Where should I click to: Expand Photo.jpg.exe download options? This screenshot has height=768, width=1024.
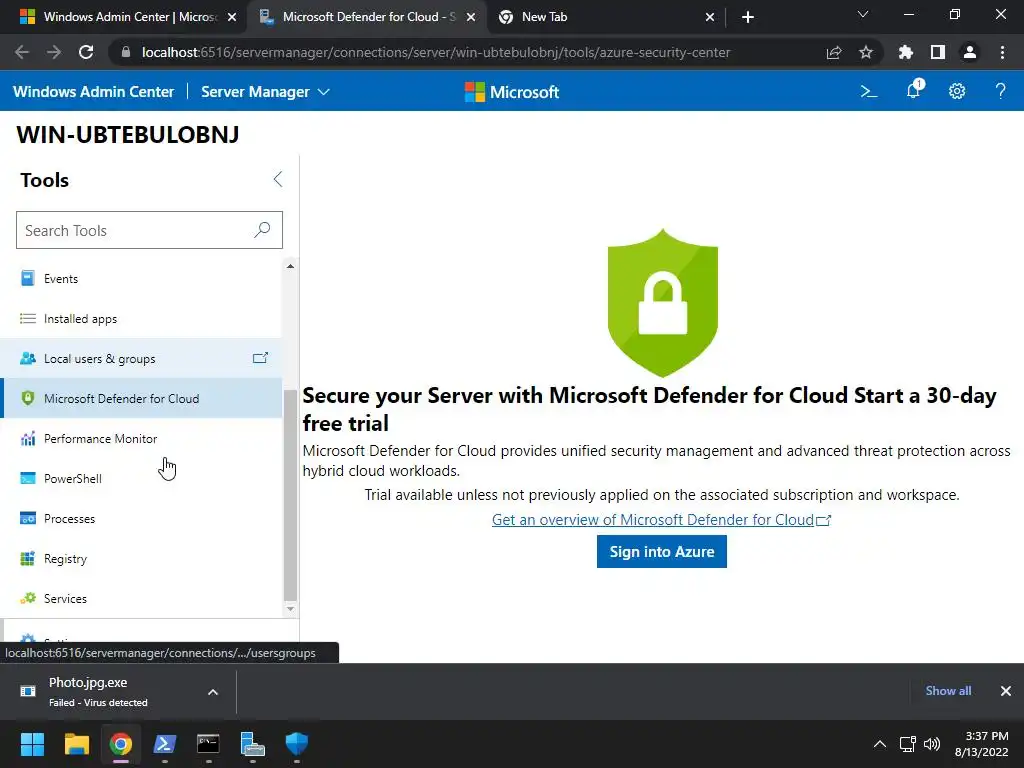pyautogui.click(x=213, y=691)
